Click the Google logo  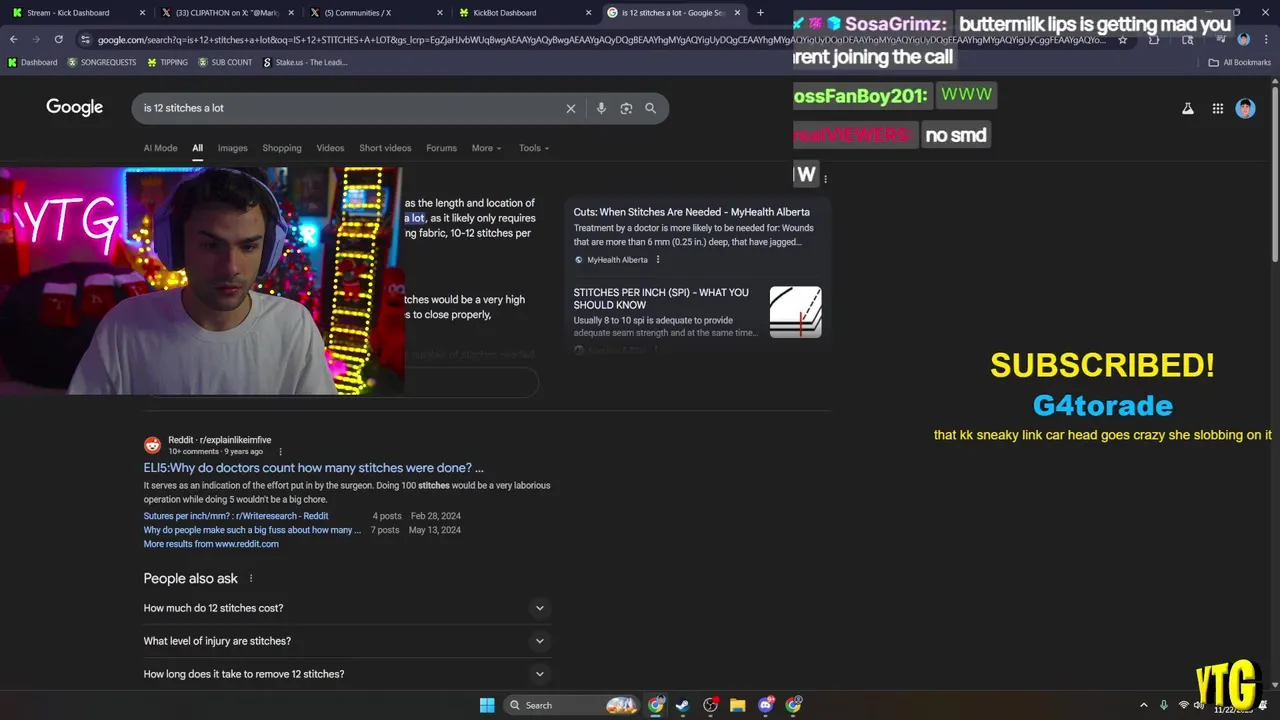[74, 108]
